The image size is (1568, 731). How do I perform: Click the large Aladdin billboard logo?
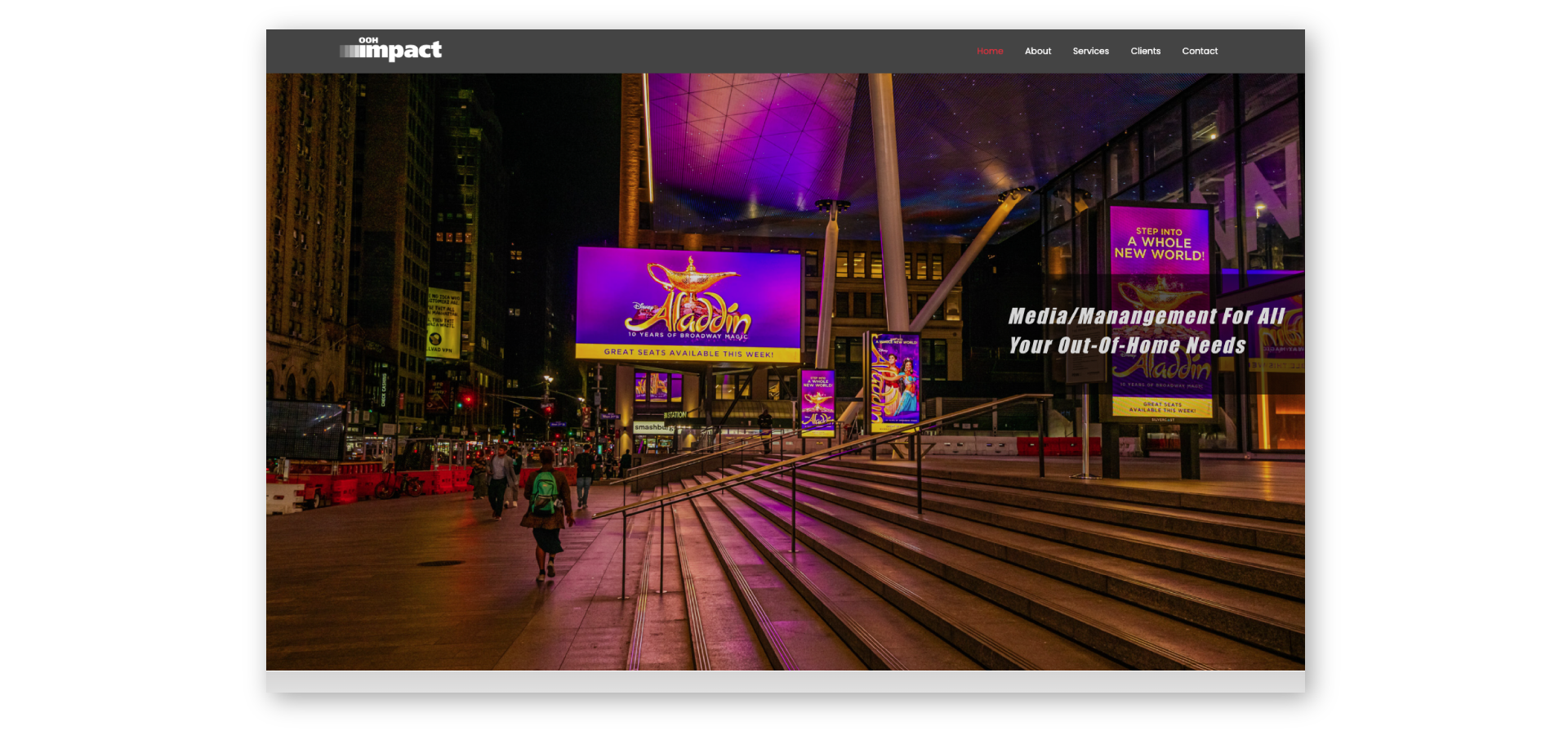click(x=690, y=302)
